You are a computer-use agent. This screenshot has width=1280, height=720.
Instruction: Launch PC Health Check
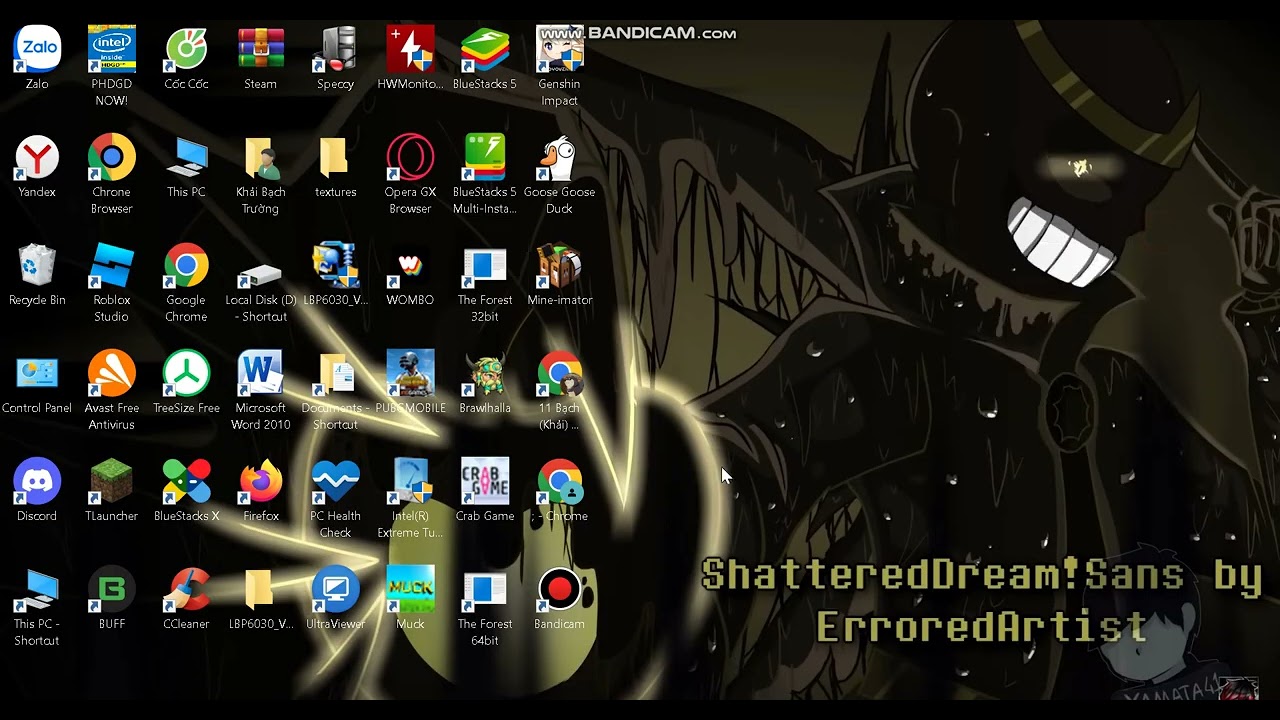(335, 481)
